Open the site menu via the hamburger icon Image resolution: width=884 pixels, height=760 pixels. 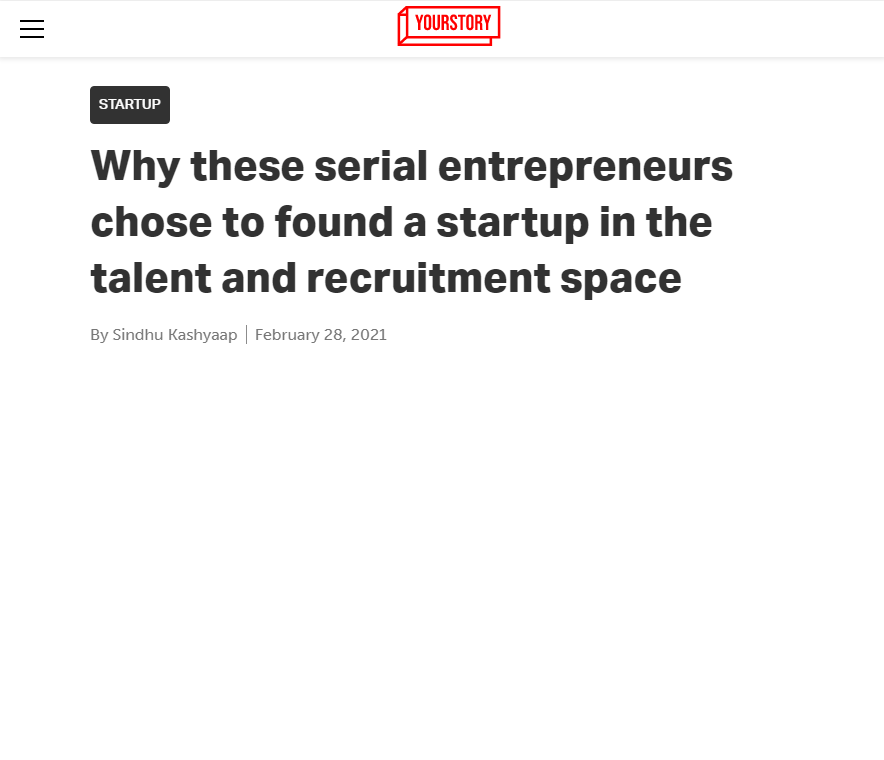(x=32, y=29)
